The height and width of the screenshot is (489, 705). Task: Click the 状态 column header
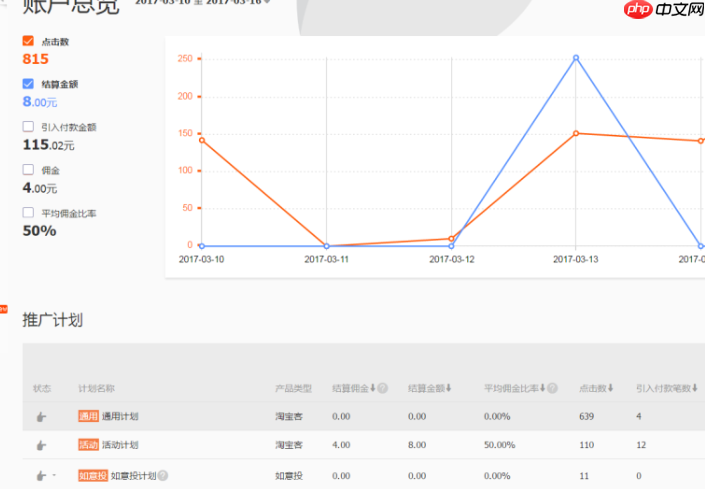tap(42, 388)
